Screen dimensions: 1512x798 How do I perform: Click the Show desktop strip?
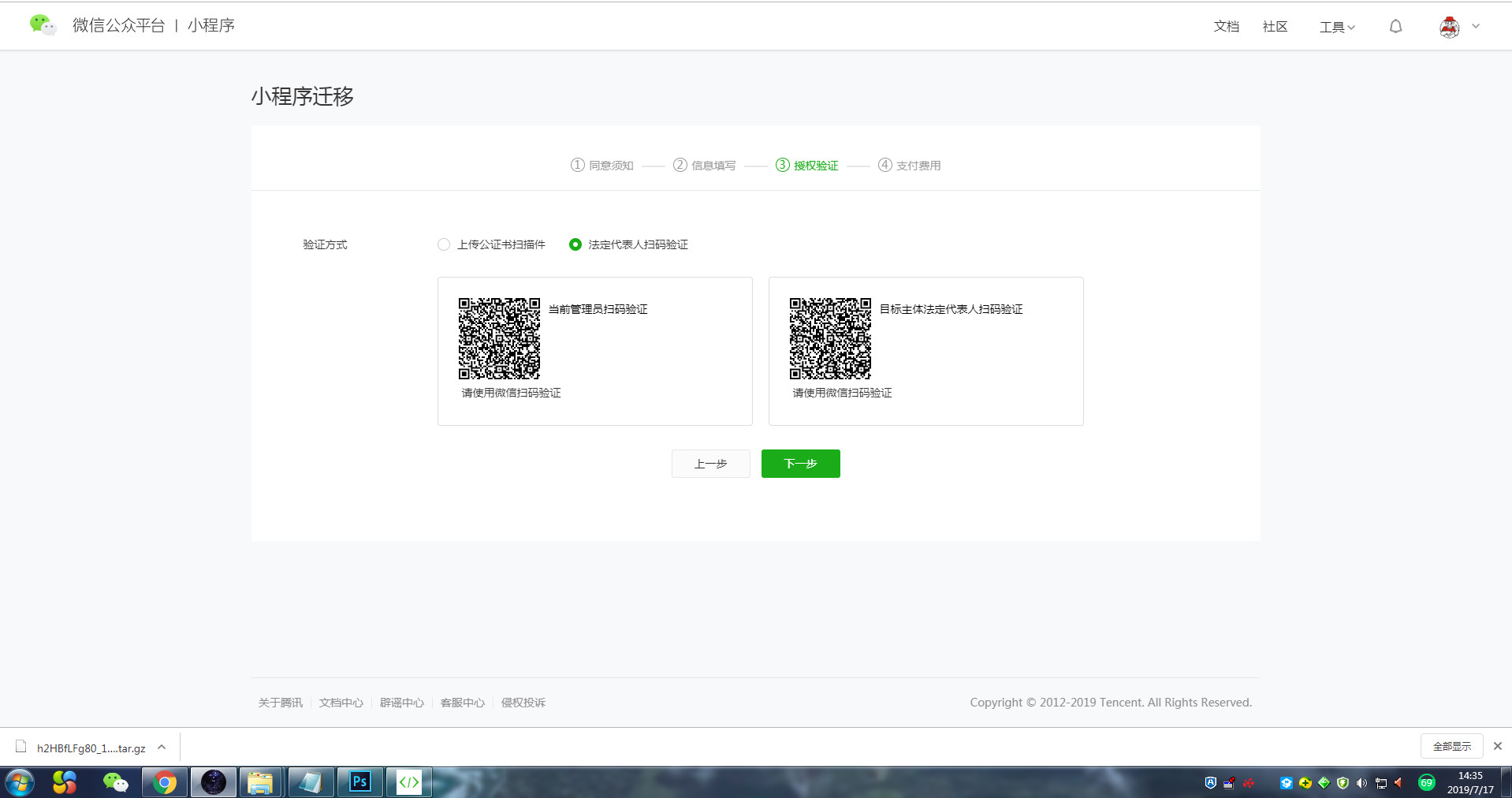pos(1506,782)
